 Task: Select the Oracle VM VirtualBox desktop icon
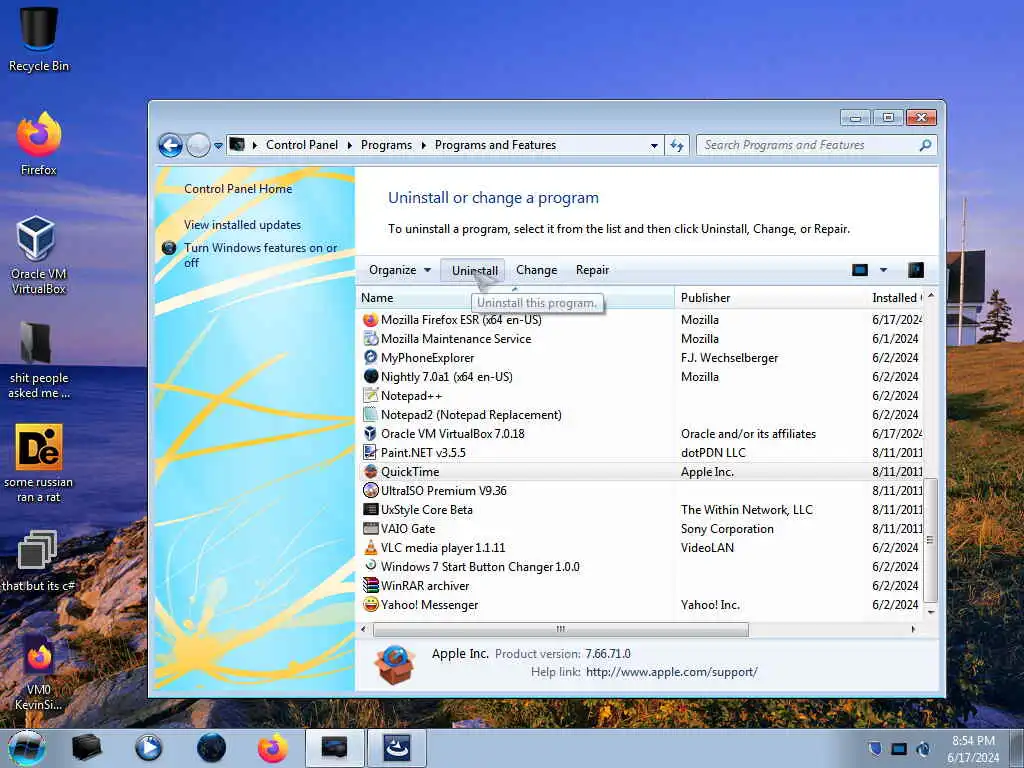[x=39, y=255]
